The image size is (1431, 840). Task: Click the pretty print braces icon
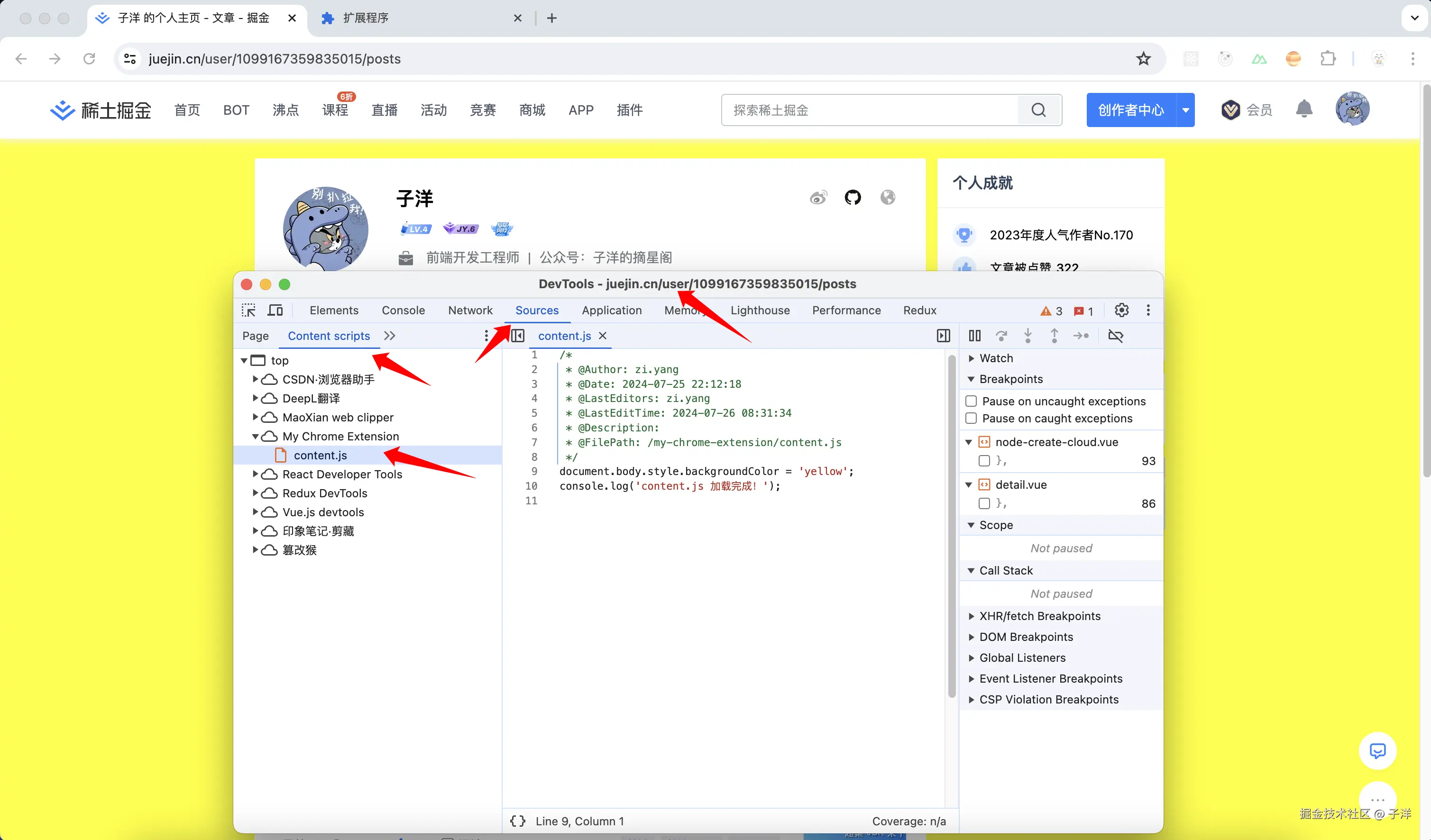click(517, 821)
